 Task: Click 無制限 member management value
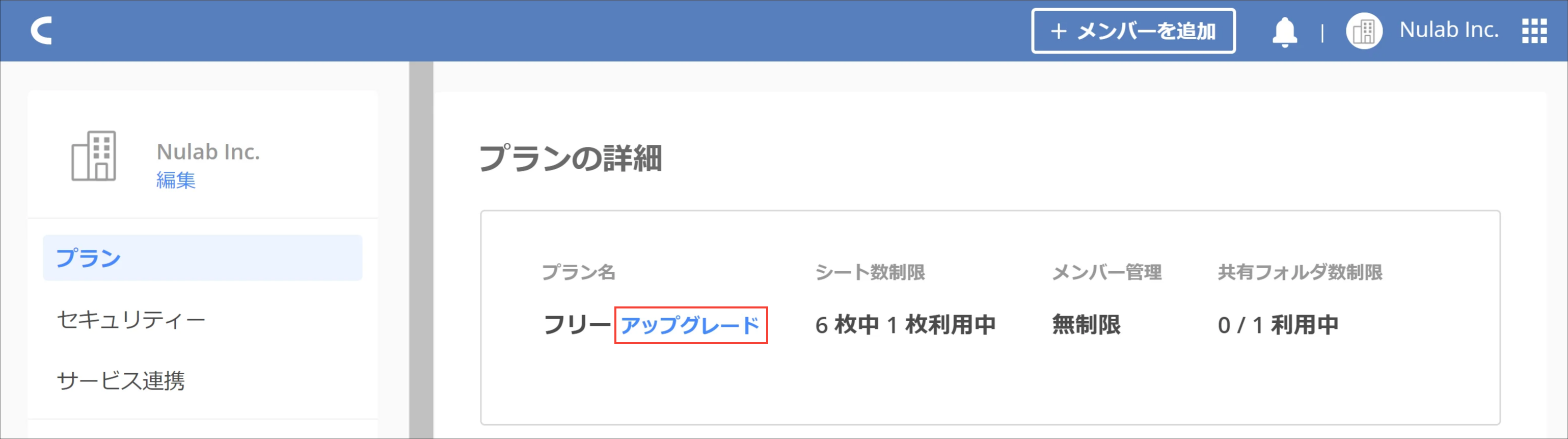(1086, 324)
